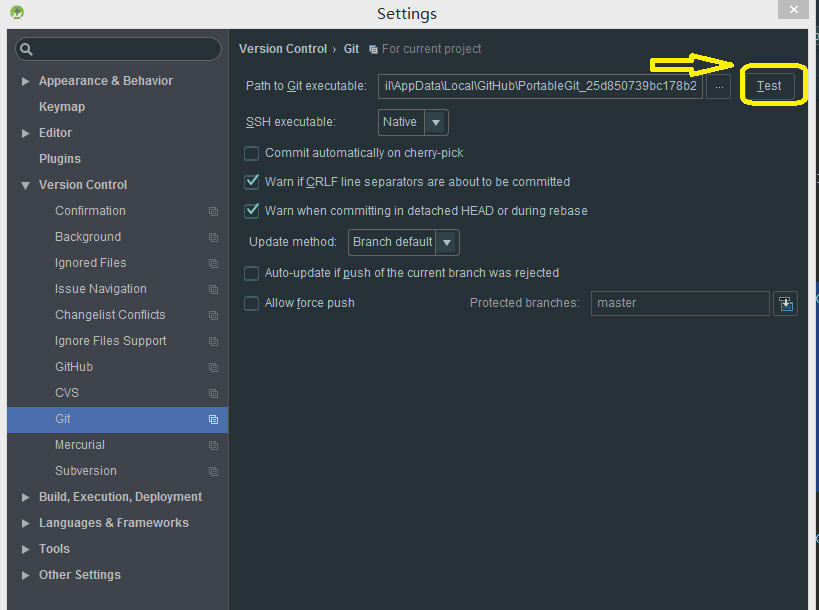Click project-level icon beside Ignore Files Support
The height and width of the screenshot is (610, 819).
click(x=213, y=342)
